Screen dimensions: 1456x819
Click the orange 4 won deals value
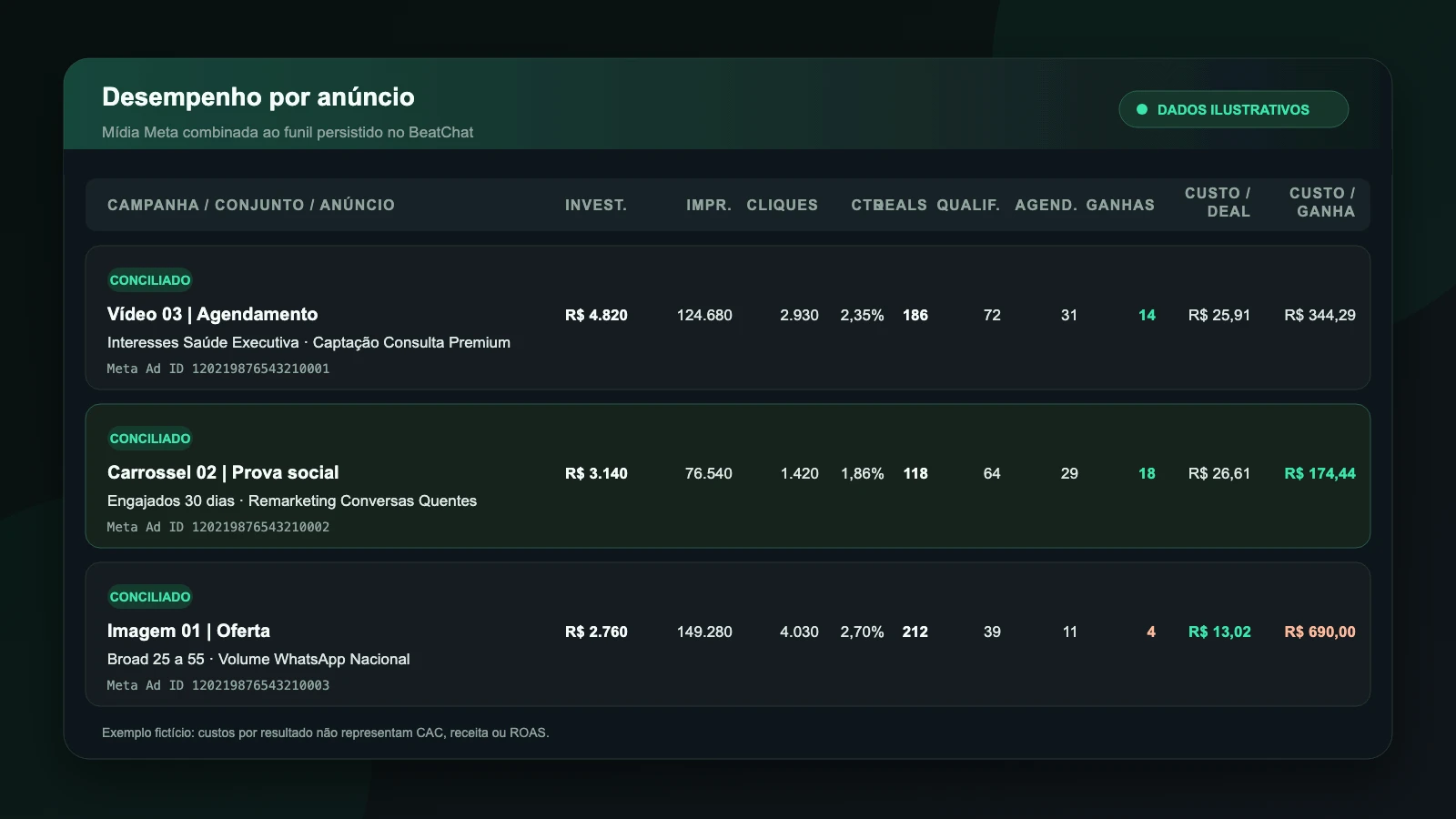1151,632
